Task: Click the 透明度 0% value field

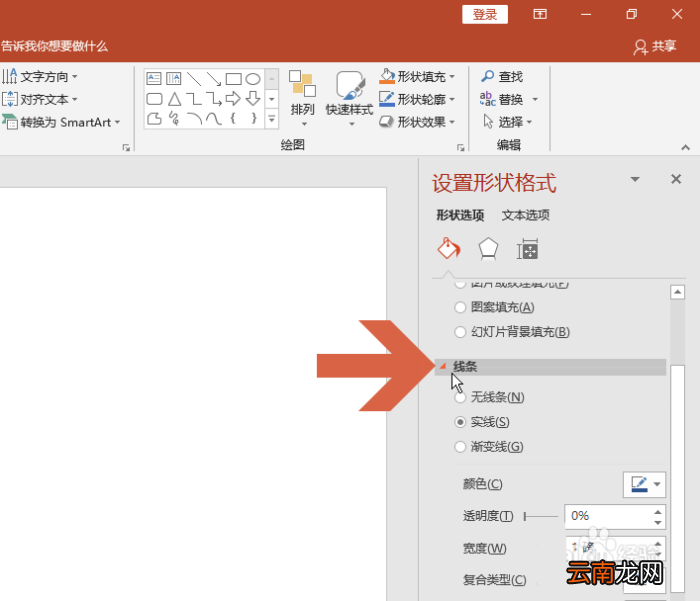Action: click(x=607, y=516)
